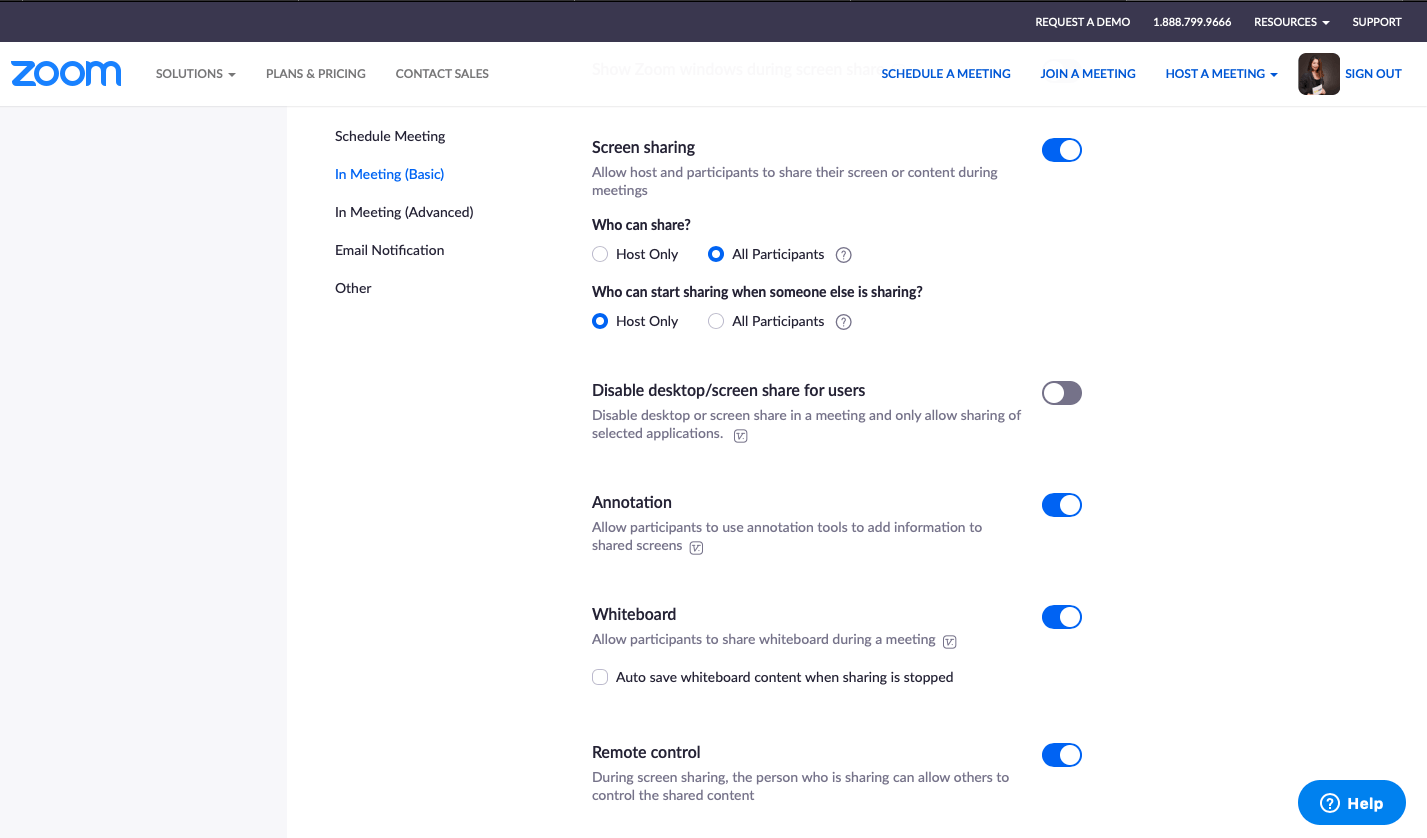
Task: Click the Schedule a Meeting link
Action: coord(945,73)
